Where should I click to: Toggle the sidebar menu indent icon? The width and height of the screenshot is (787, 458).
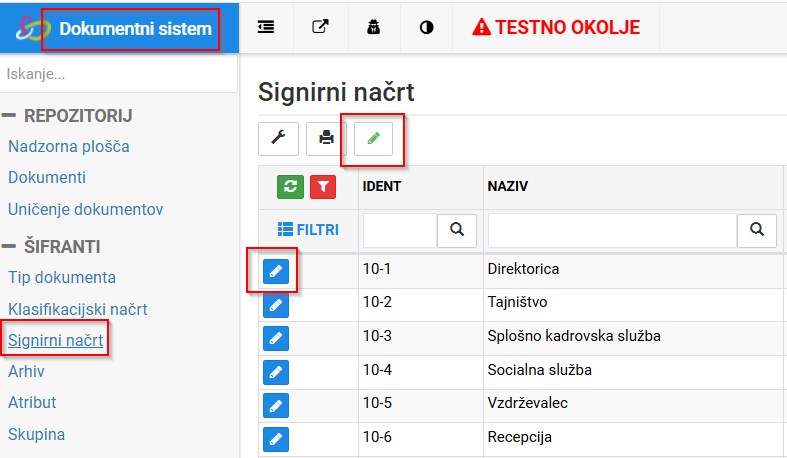(266, 27)
